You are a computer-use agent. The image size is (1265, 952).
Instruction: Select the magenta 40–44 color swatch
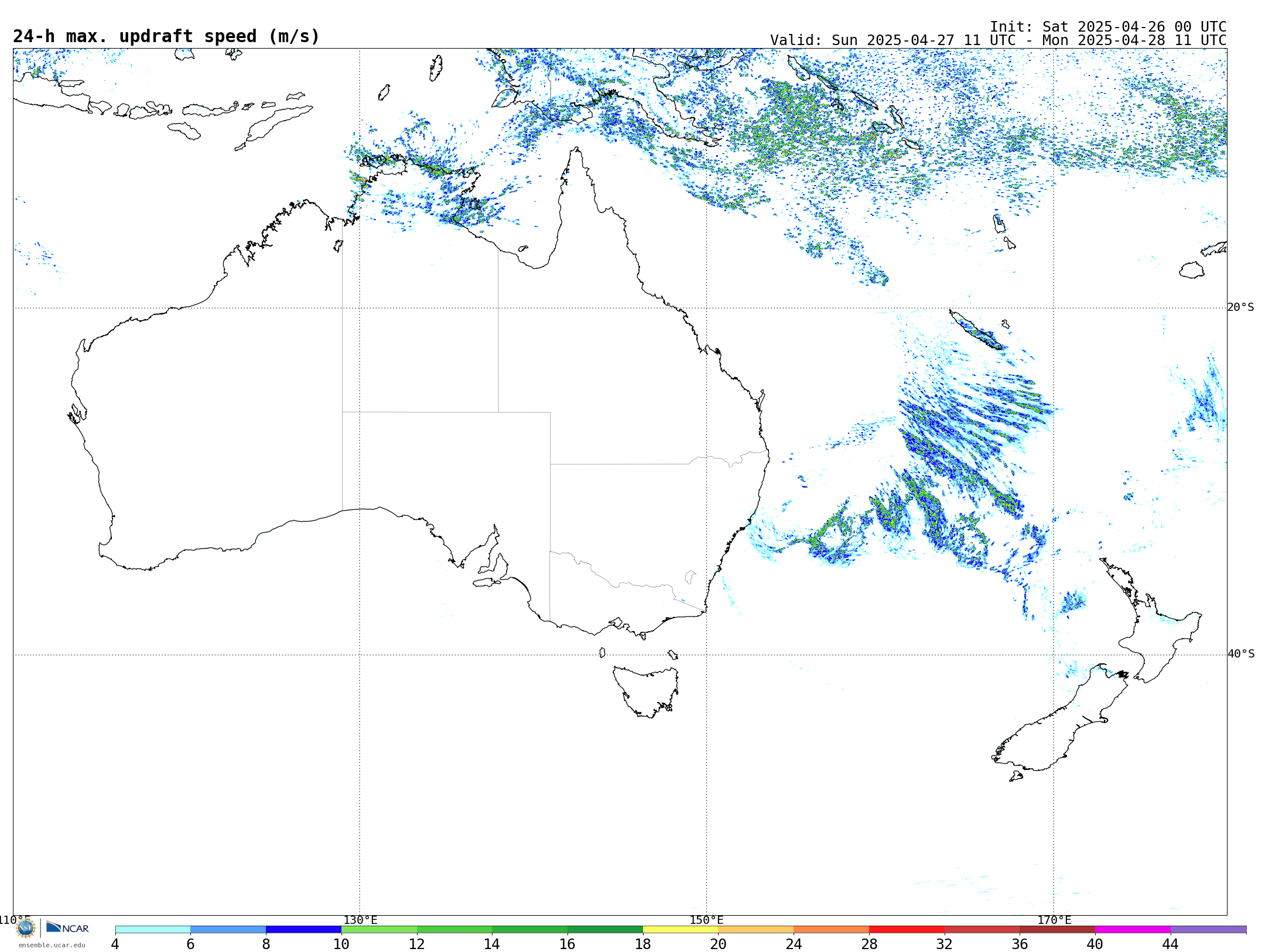tap(1133, 929)
